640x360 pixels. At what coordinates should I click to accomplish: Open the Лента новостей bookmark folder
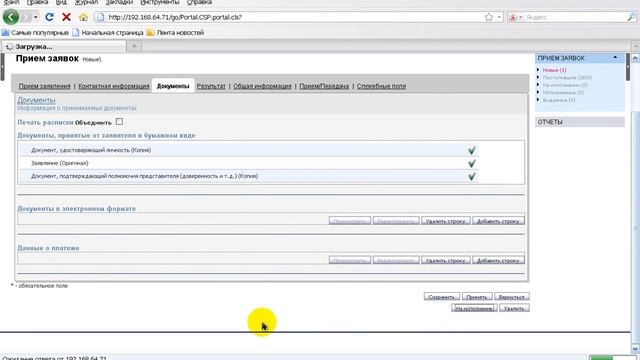tap(176, 33)
